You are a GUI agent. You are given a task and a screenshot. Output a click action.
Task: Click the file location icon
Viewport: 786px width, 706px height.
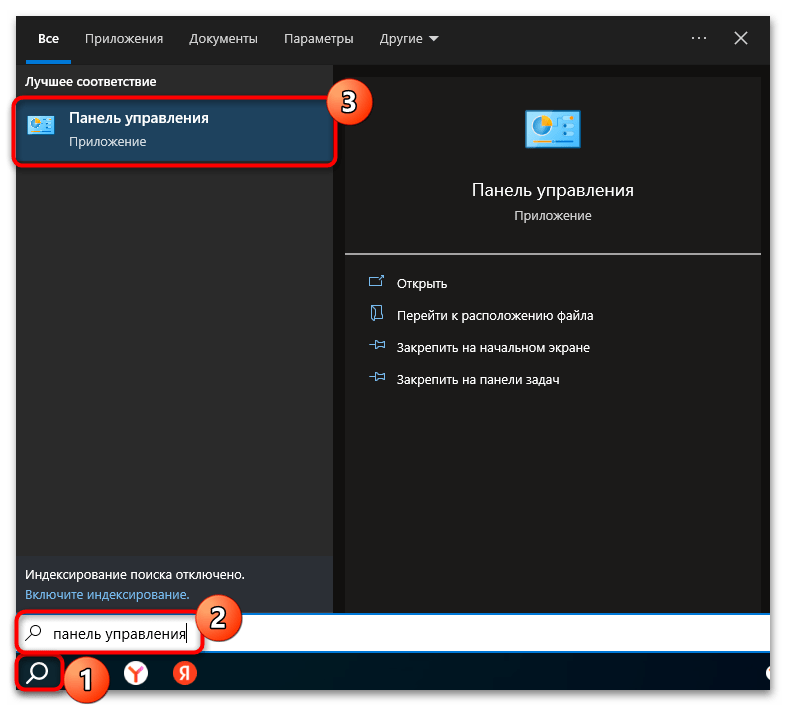pyautogui.click(x=376, y=313)
